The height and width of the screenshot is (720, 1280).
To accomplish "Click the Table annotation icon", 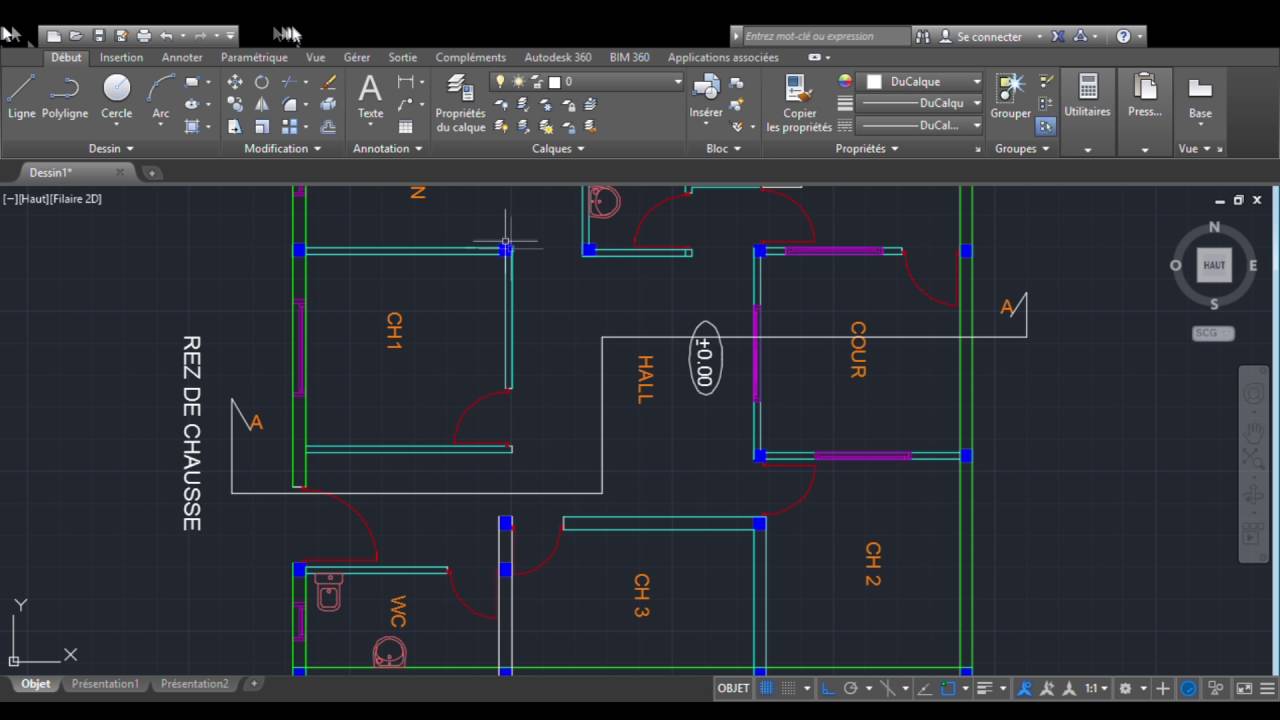I will [x=406, y=127].
